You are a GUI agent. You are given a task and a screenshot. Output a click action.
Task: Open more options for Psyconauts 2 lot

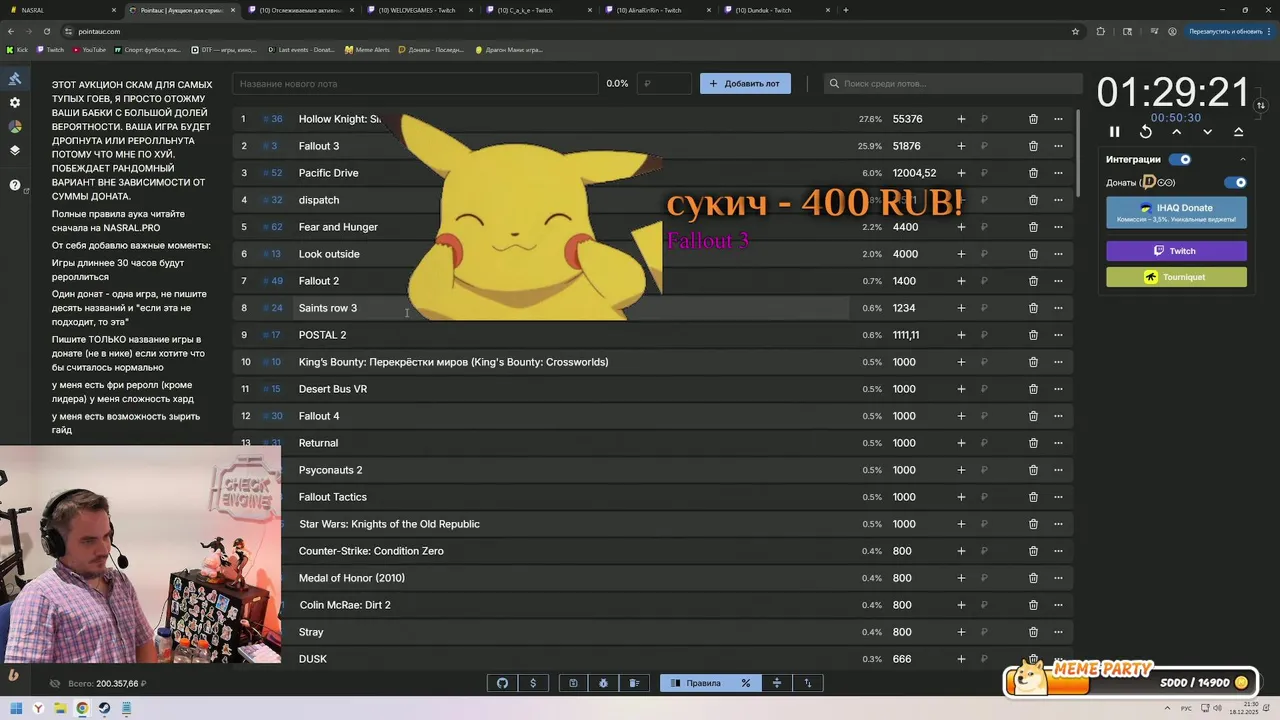1058,470
